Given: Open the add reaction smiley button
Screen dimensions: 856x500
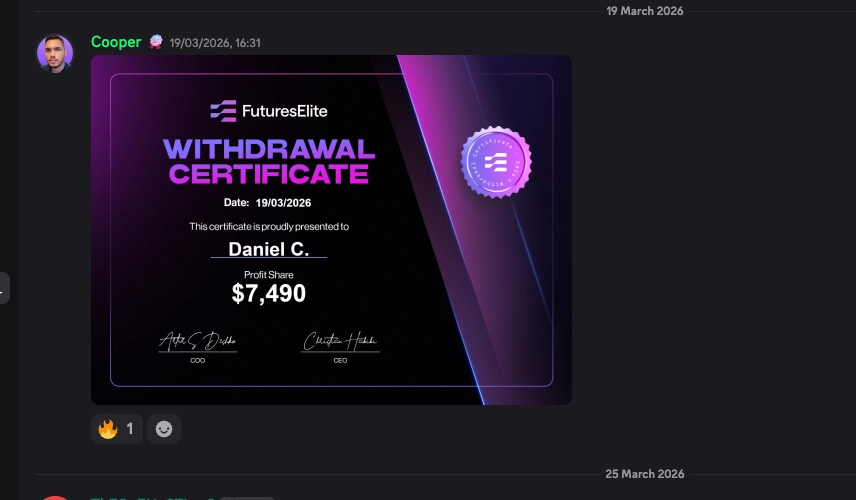Looking at the screenshot, I should [164, 429].
